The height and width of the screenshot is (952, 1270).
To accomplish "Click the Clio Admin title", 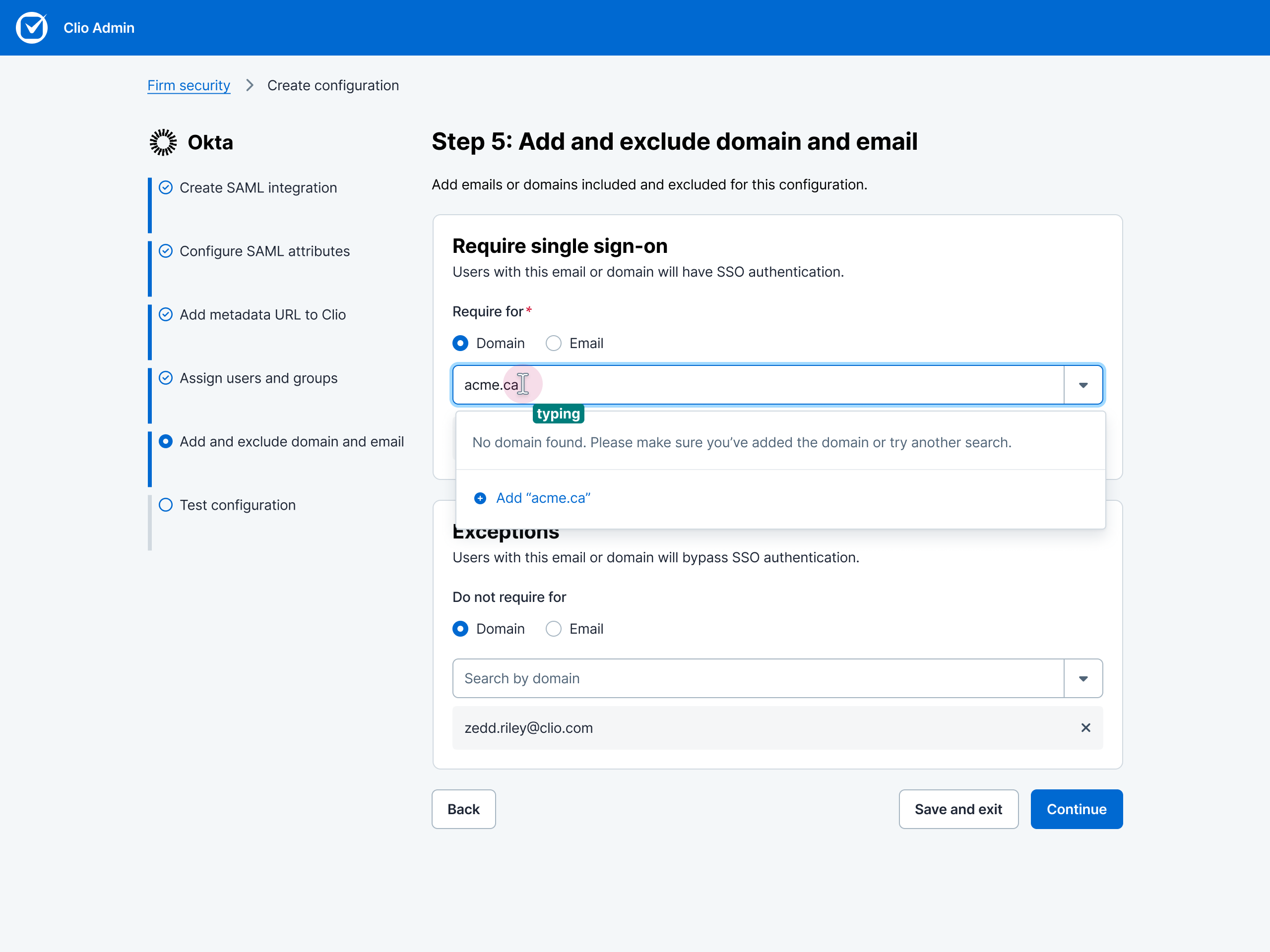I will [x=99, y=28].
